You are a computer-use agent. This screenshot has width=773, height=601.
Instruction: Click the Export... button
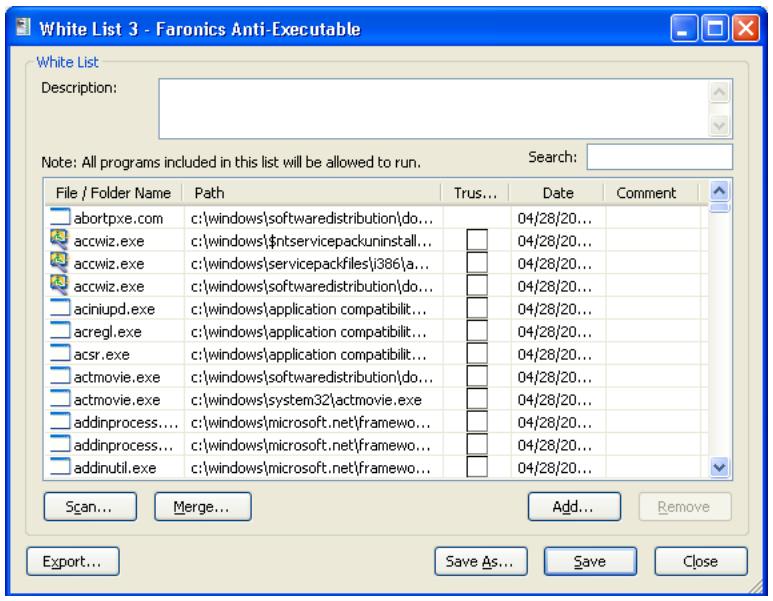(72, 561)
